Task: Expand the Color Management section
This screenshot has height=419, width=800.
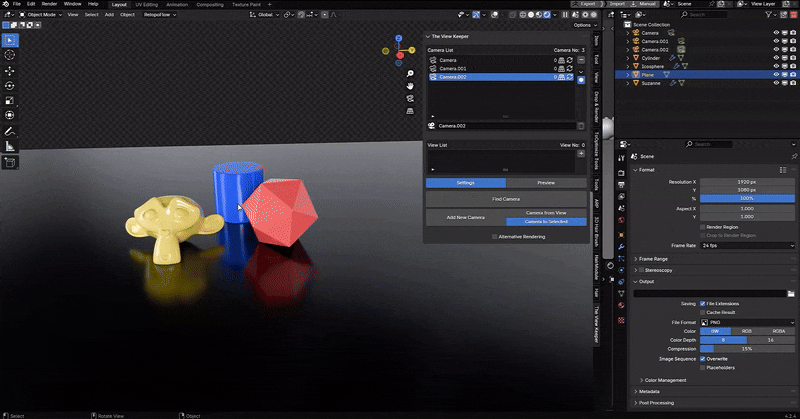Action: point(663,380)
